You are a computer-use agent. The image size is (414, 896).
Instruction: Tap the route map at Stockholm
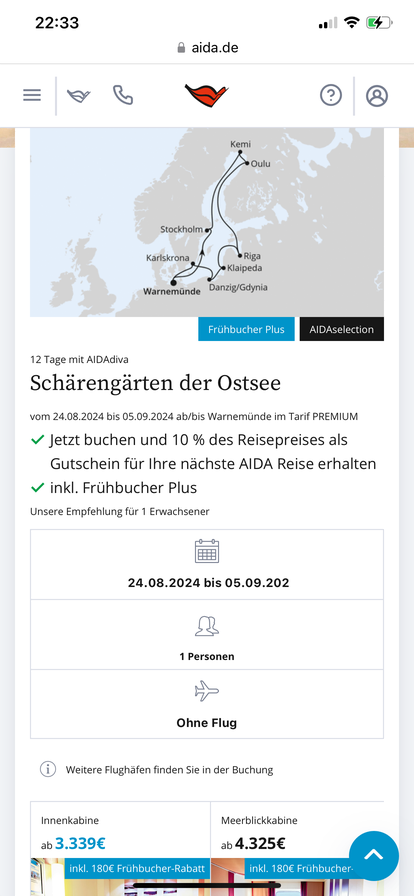pos(208,230)
